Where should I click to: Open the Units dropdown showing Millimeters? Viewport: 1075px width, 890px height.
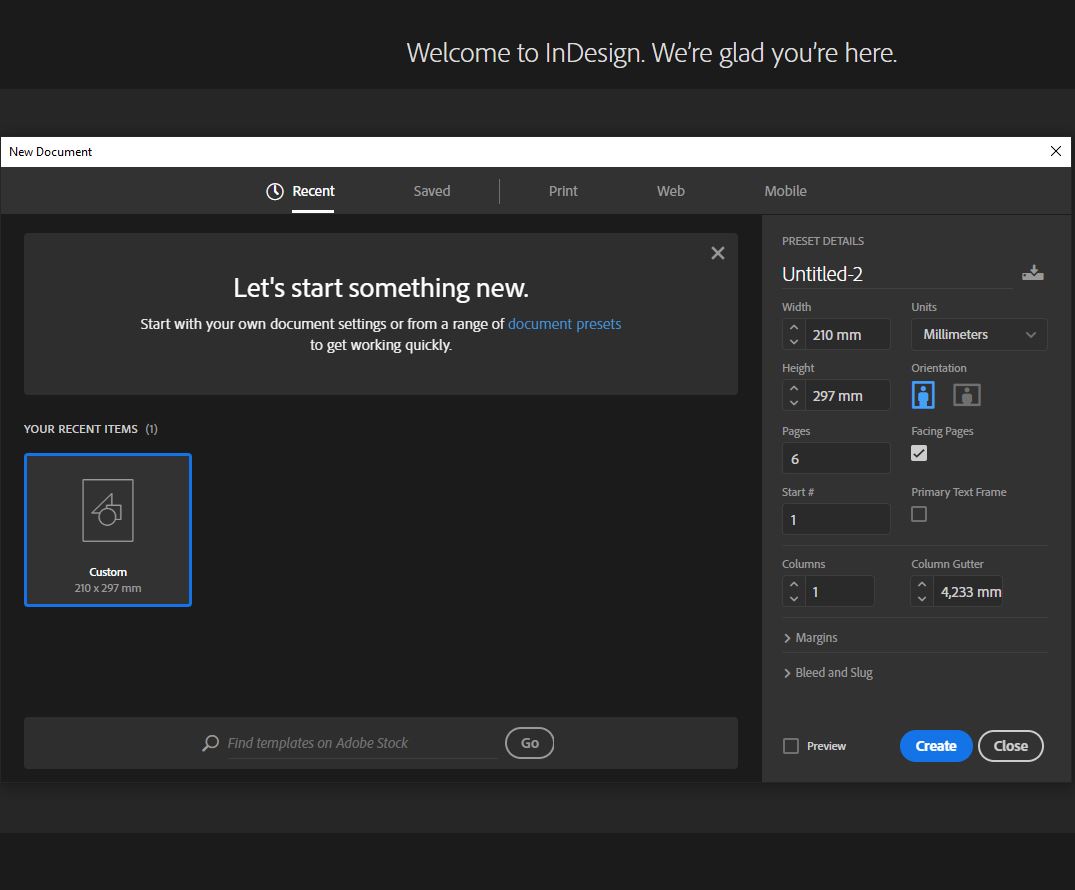coord(978,335)
